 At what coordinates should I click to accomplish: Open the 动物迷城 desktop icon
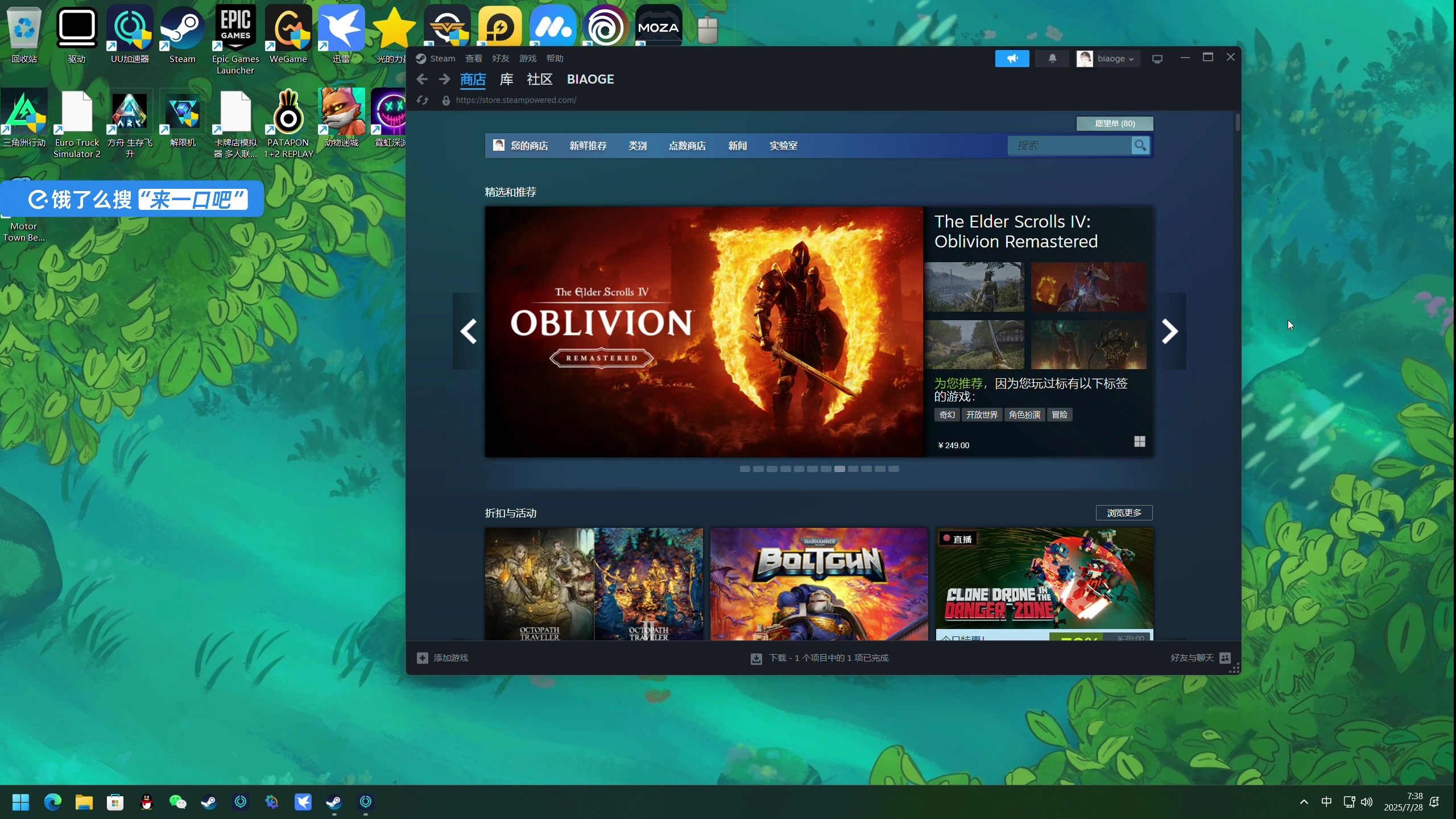[x=341, y=118]
